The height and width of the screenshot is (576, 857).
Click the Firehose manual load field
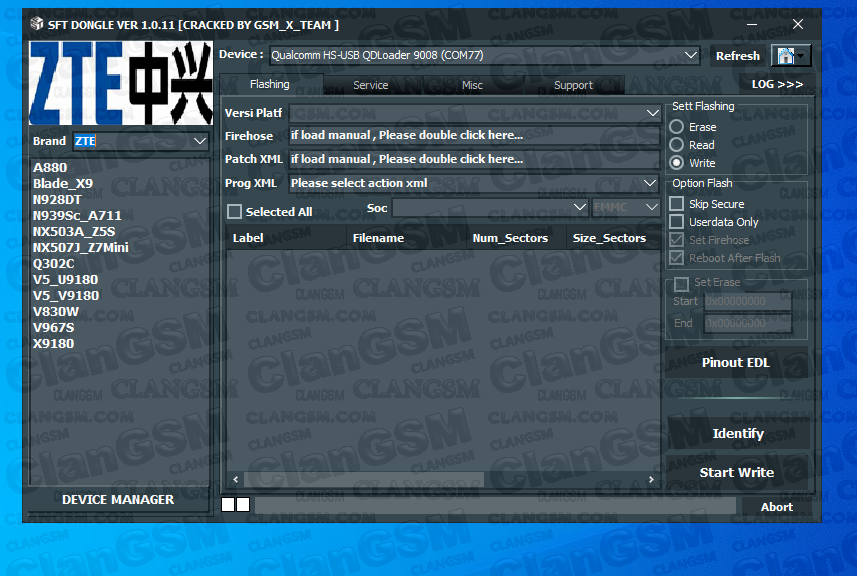pos(474,136)
